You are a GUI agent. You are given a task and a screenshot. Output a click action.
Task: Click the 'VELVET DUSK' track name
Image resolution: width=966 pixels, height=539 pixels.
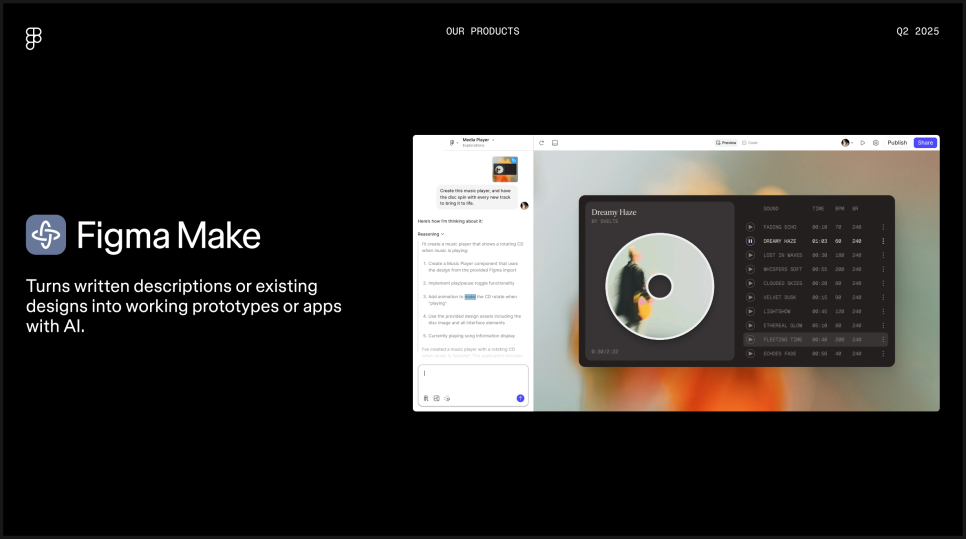click(x=780, y=298)
